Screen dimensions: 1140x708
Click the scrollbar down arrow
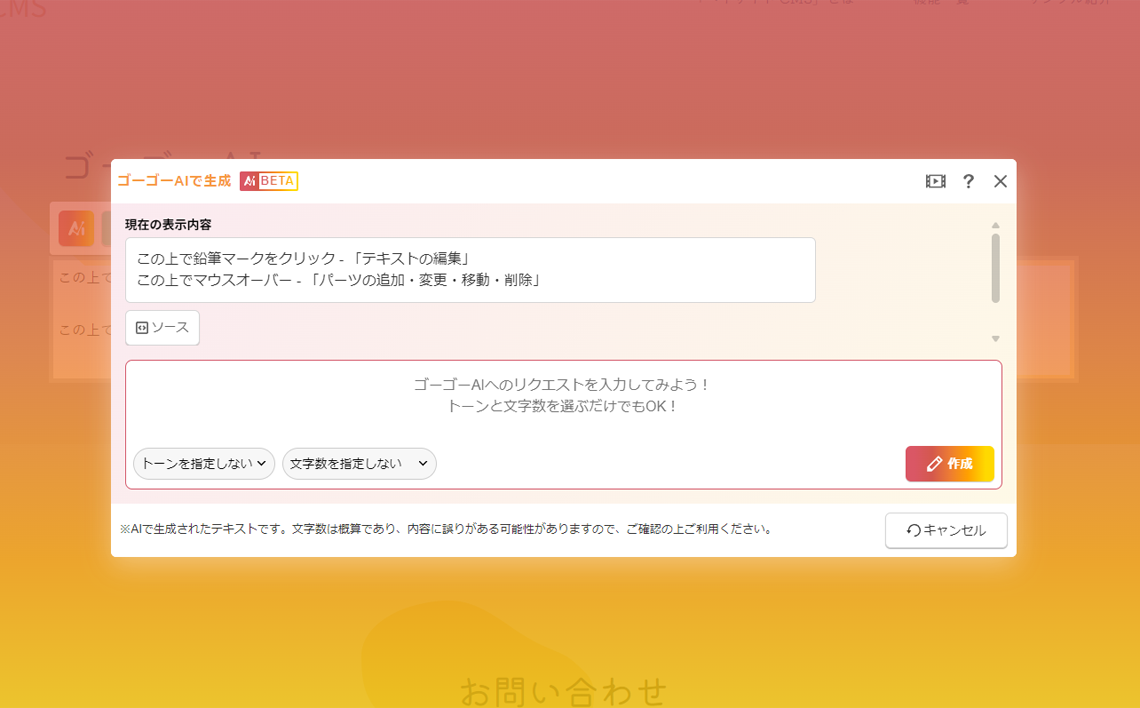[995, 339]
